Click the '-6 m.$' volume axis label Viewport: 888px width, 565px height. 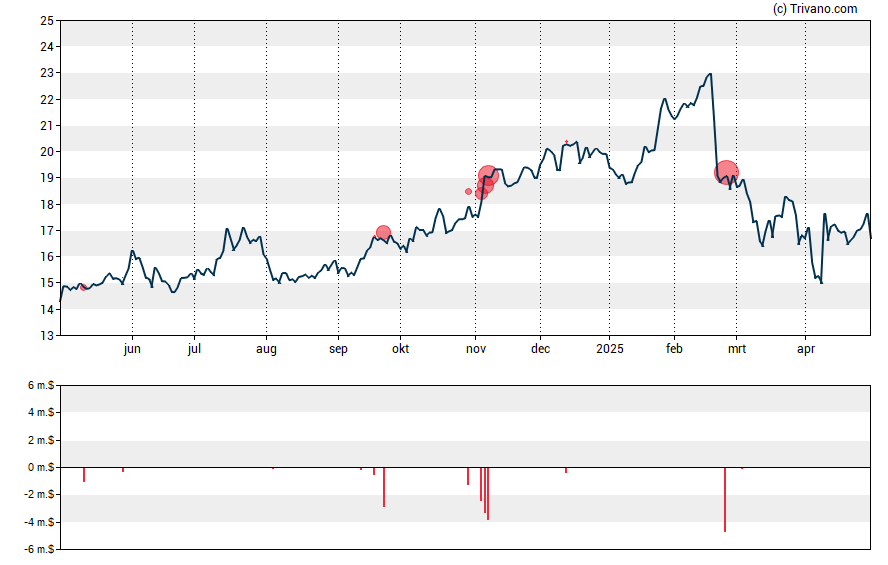pos(39,549)
